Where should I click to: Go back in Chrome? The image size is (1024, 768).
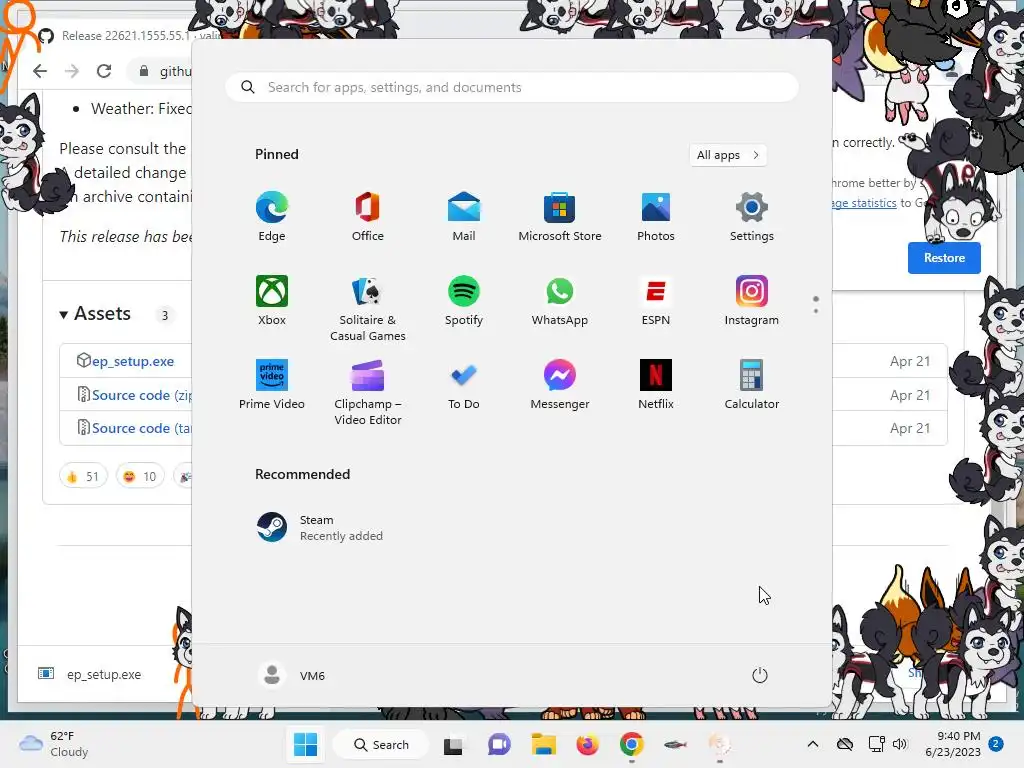(40, 71)
